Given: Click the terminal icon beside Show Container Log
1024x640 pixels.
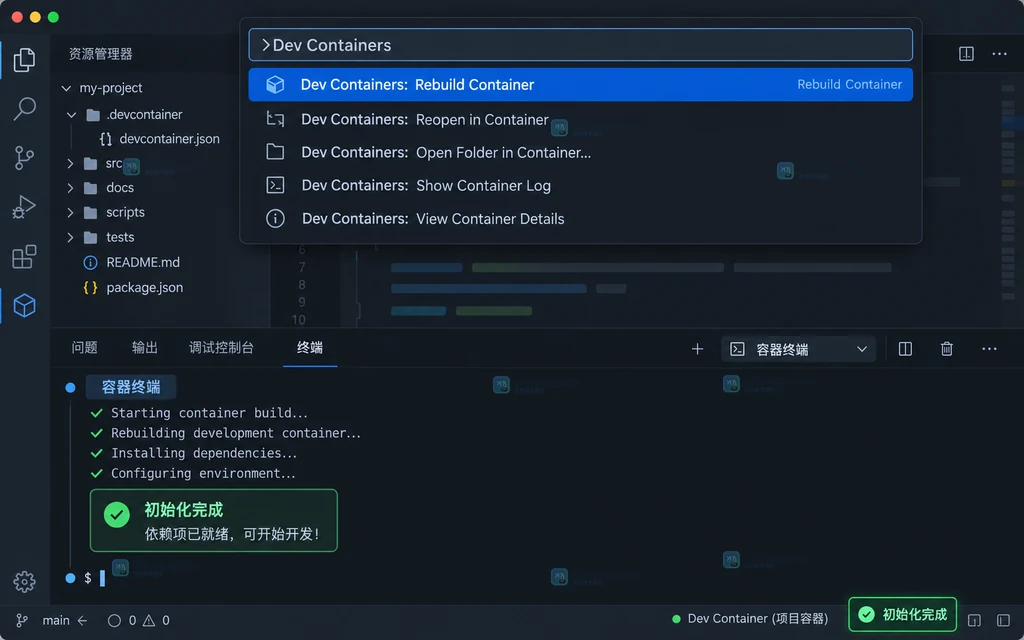Looking at the screenshot, I should (275, 185).
